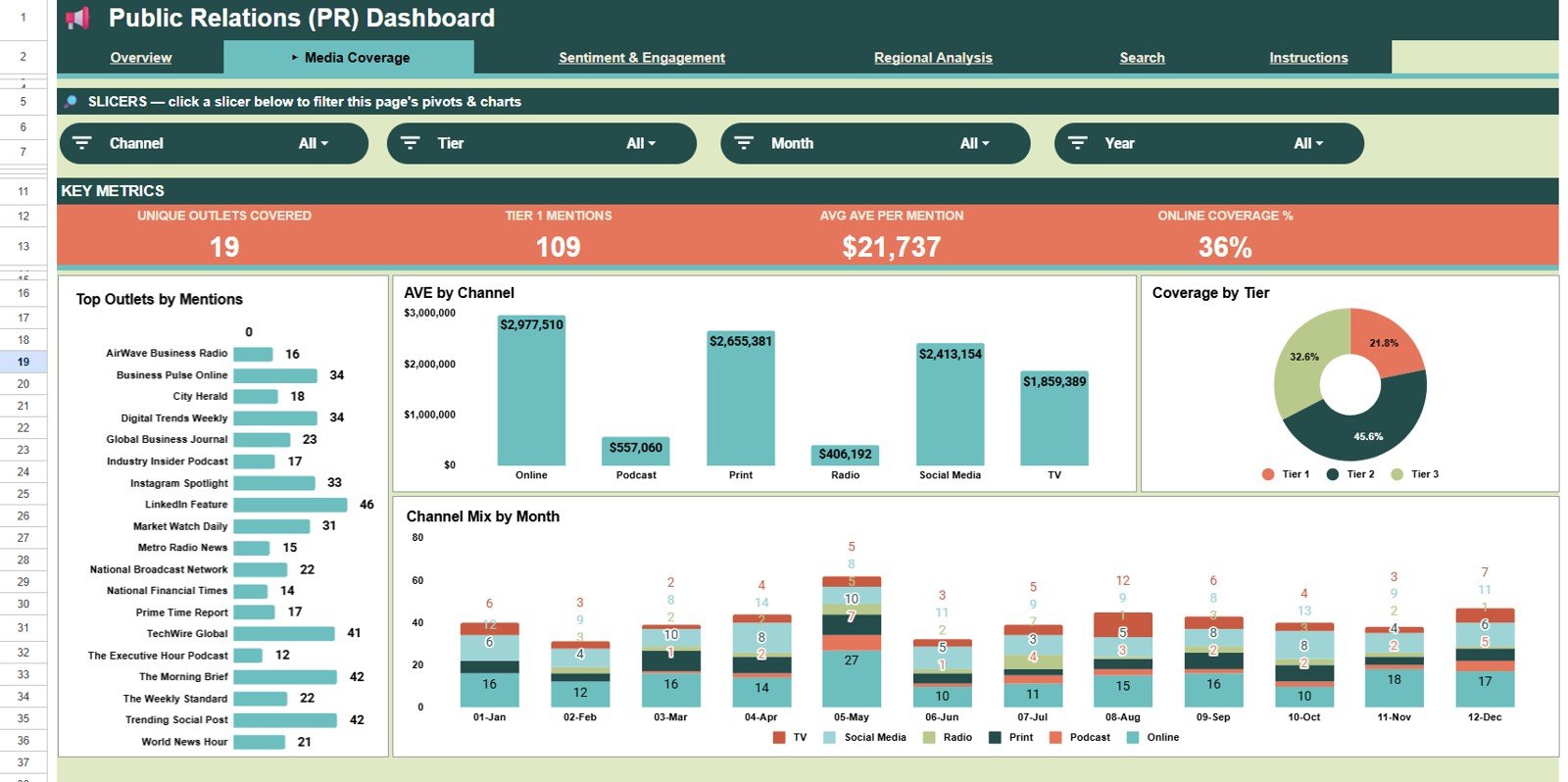Screen dimensions: 1568x782
Task: Click the Online legend swatch in Channel Mix
Action: point(1133,737)
